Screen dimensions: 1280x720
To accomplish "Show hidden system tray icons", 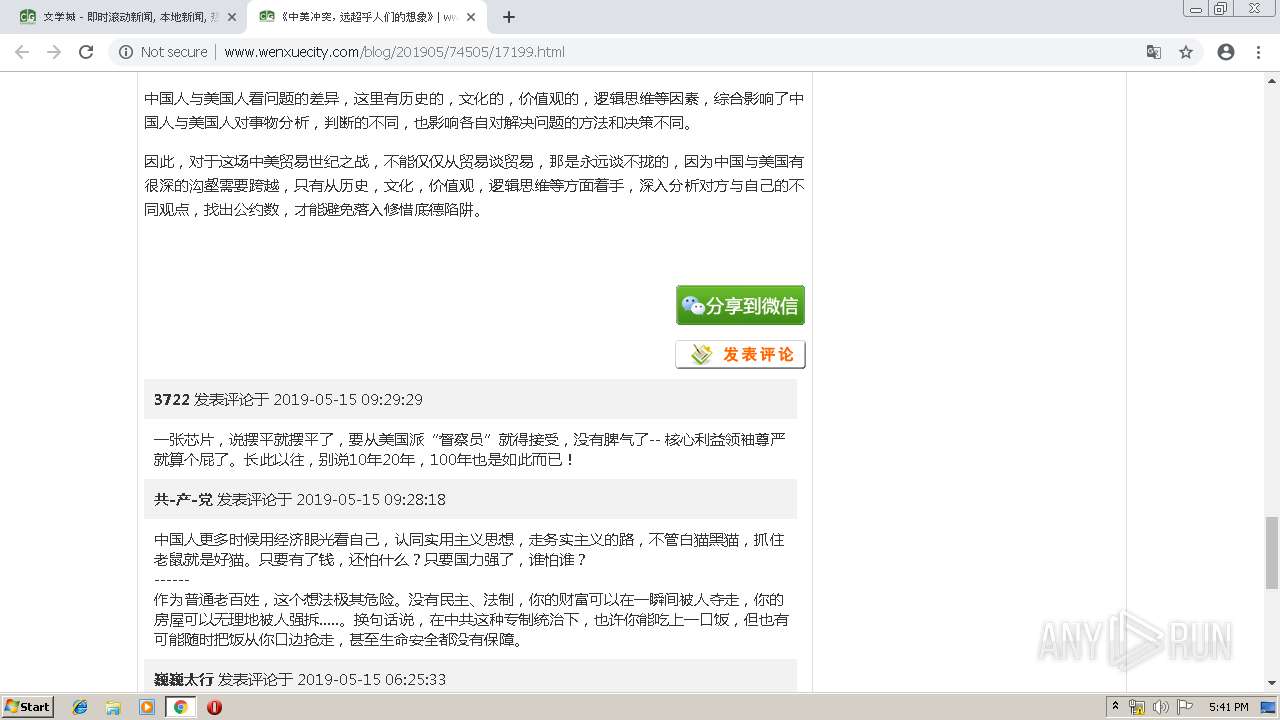I will coord(1115,707).
